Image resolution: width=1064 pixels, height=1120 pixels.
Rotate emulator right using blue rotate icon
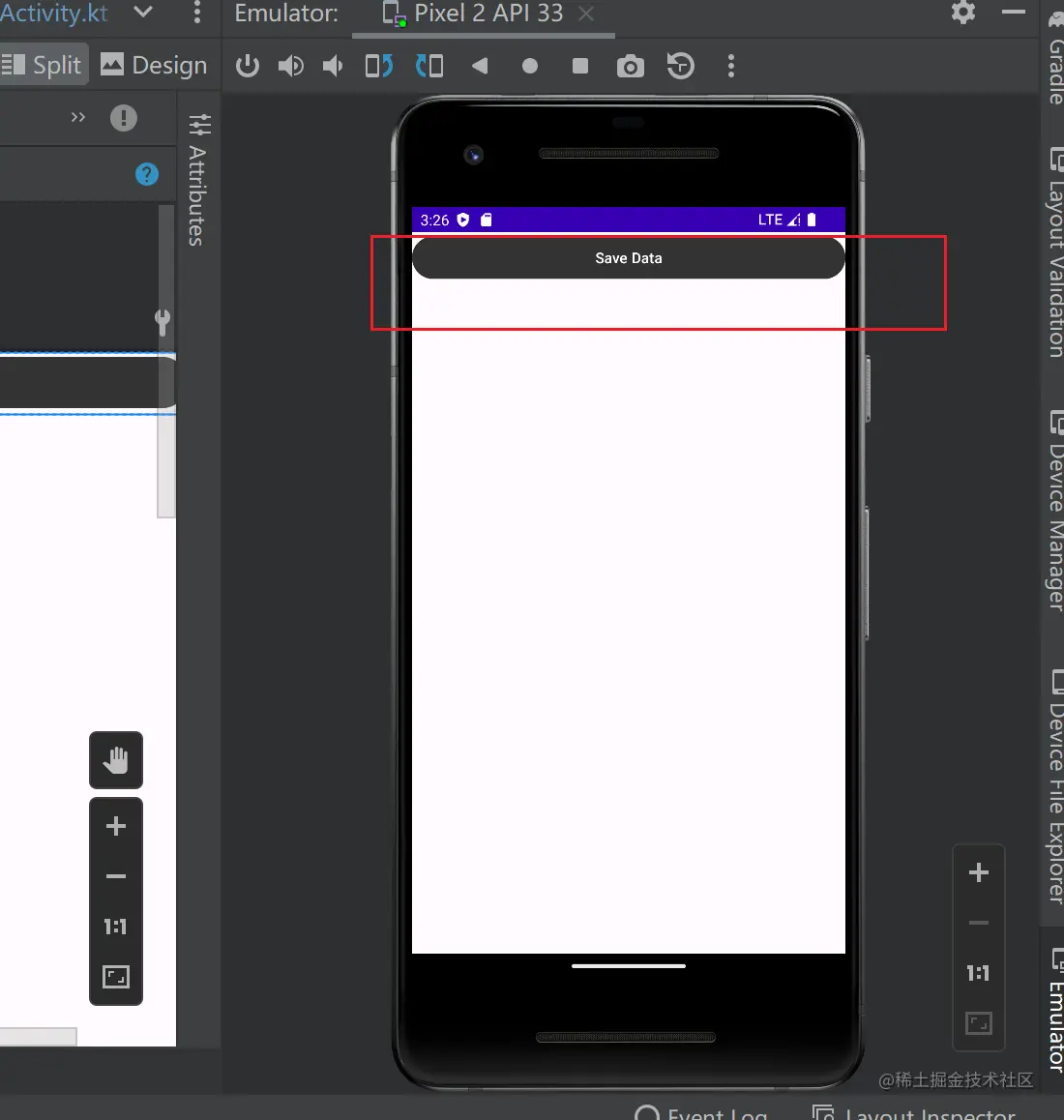(x=429, y=66)
